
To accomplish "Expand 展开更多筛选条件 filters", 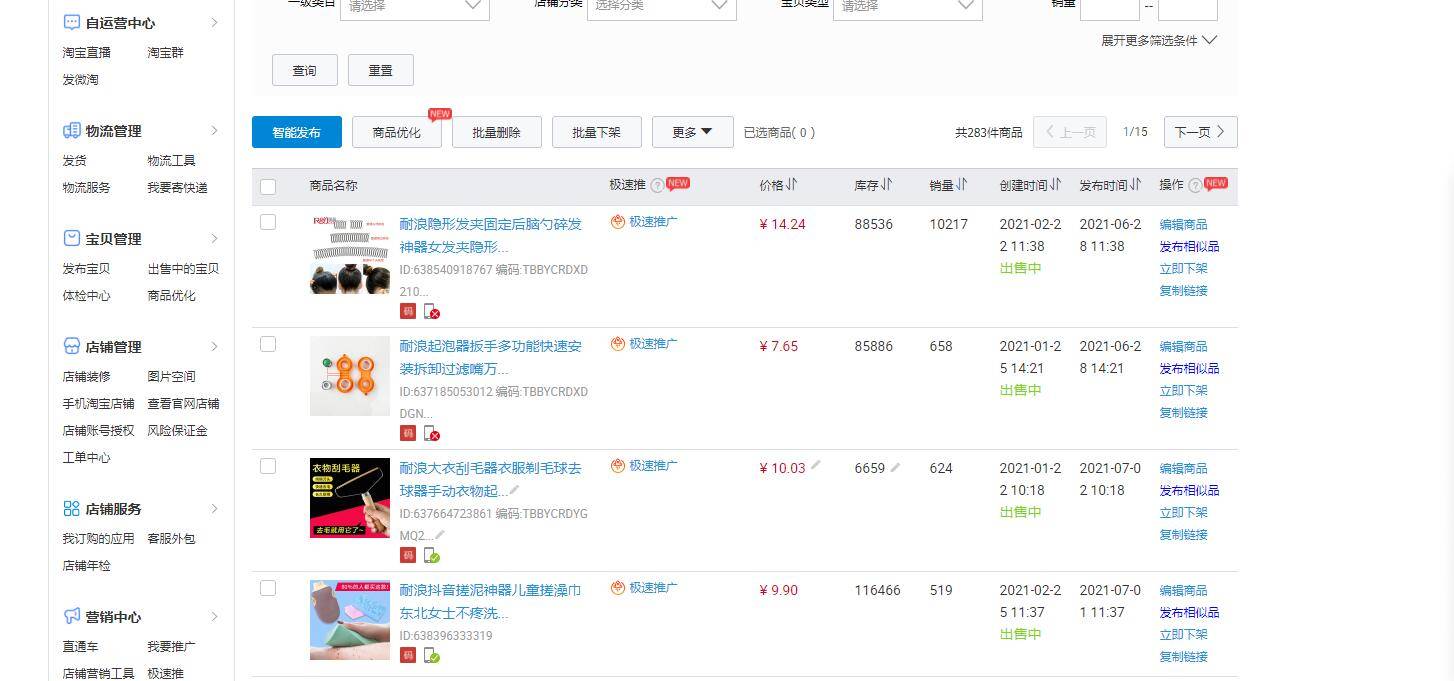I will [1158, 41].
